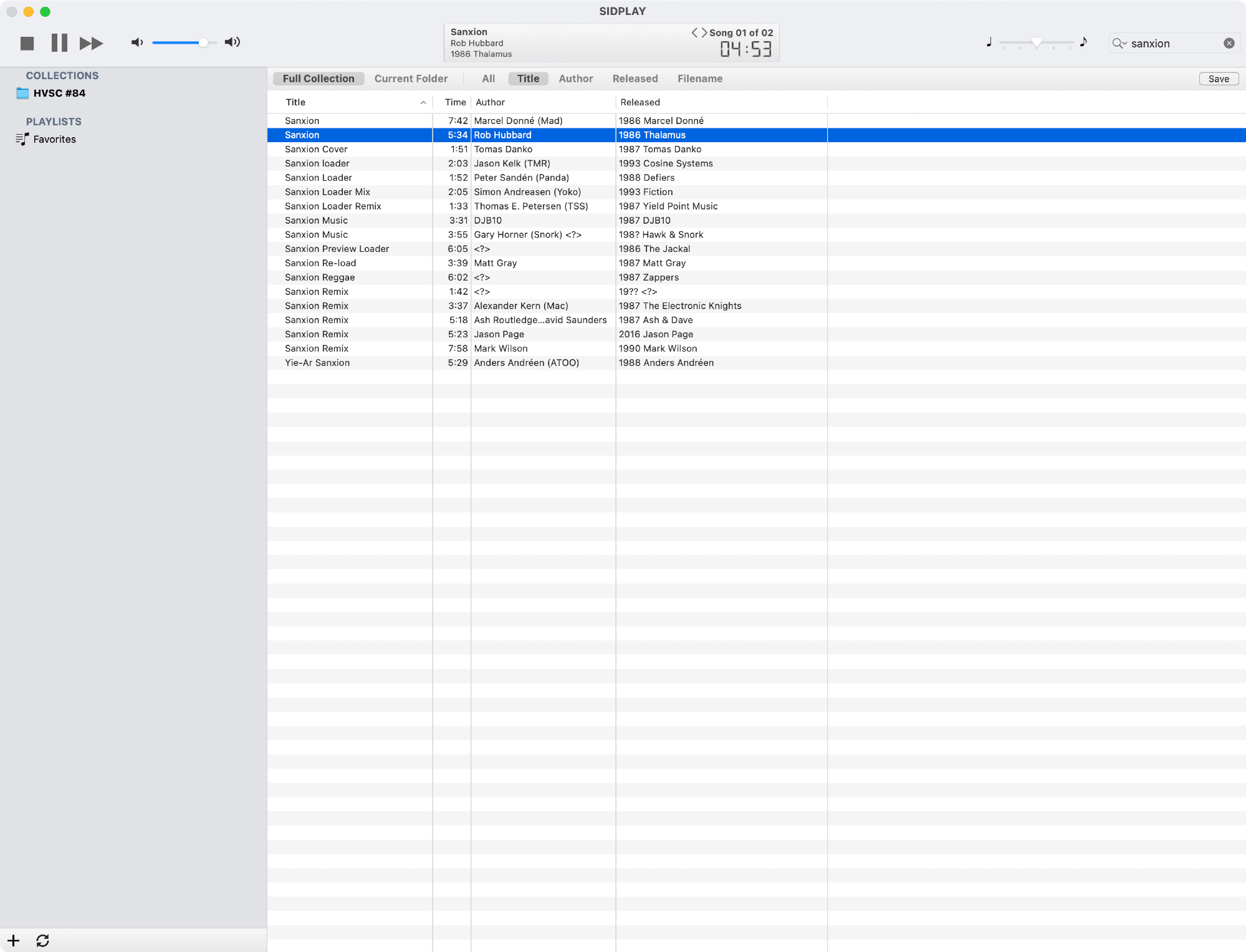Viewport: 1246px width, 952px height.
Task: Toggle search scope to Current Folder
Action: (x=411, y=79)
